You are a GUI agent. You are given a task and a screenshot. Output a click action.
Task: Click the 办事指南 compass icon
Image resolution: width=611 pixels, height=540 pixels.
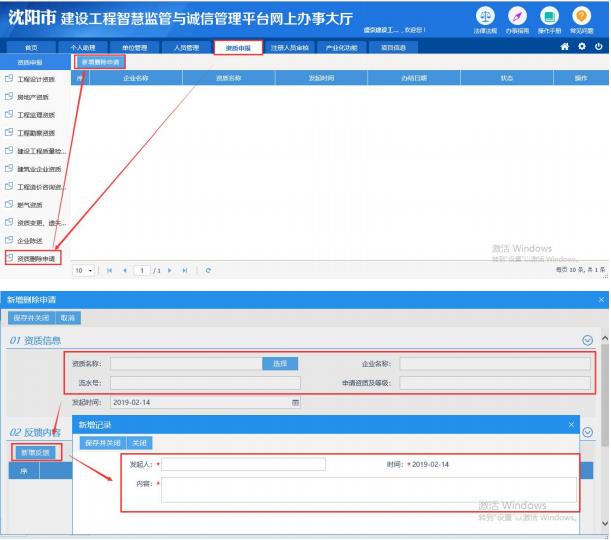tap(517, 16)
